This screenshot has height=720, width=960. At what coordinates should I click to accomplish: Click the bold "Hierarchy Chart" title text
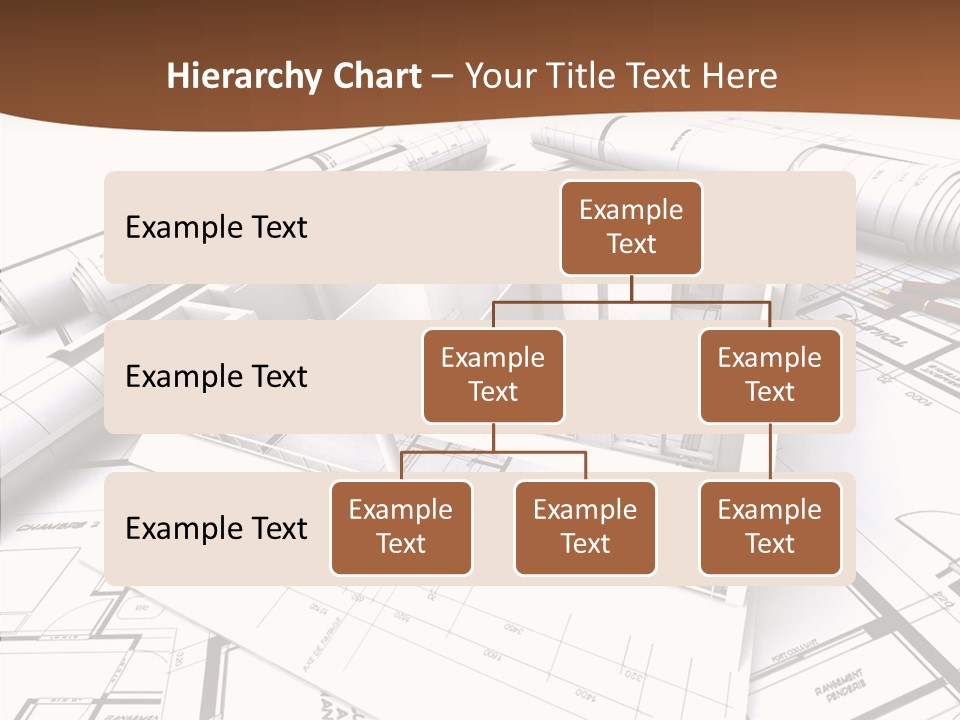294,76
